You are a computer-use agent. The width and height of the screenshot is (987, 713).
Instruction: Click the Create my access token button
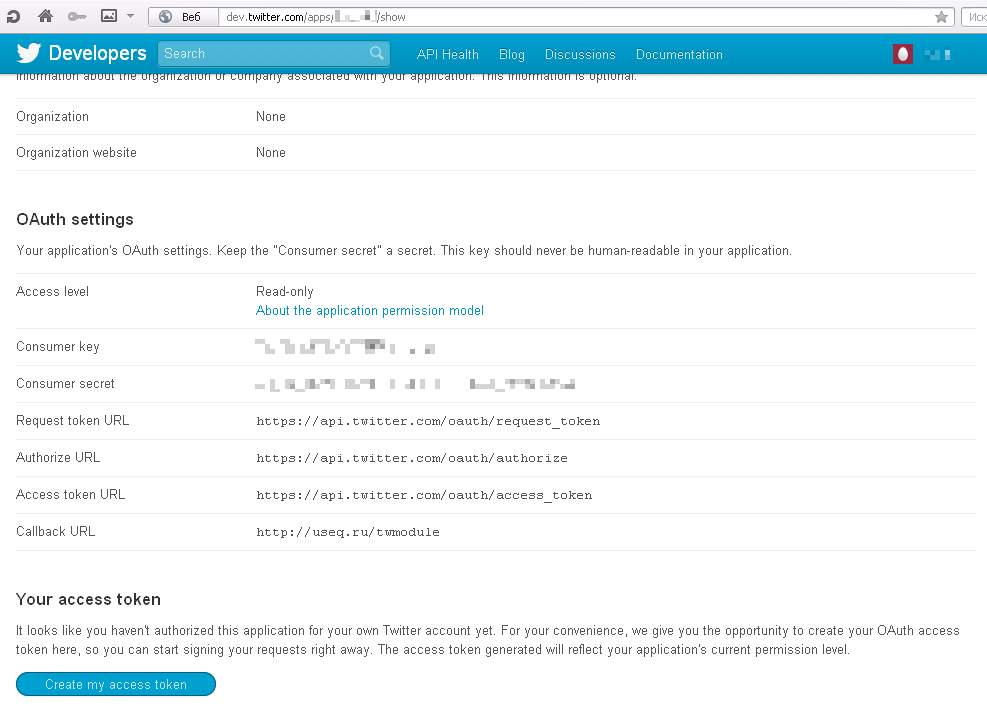(x=116, y=684)
